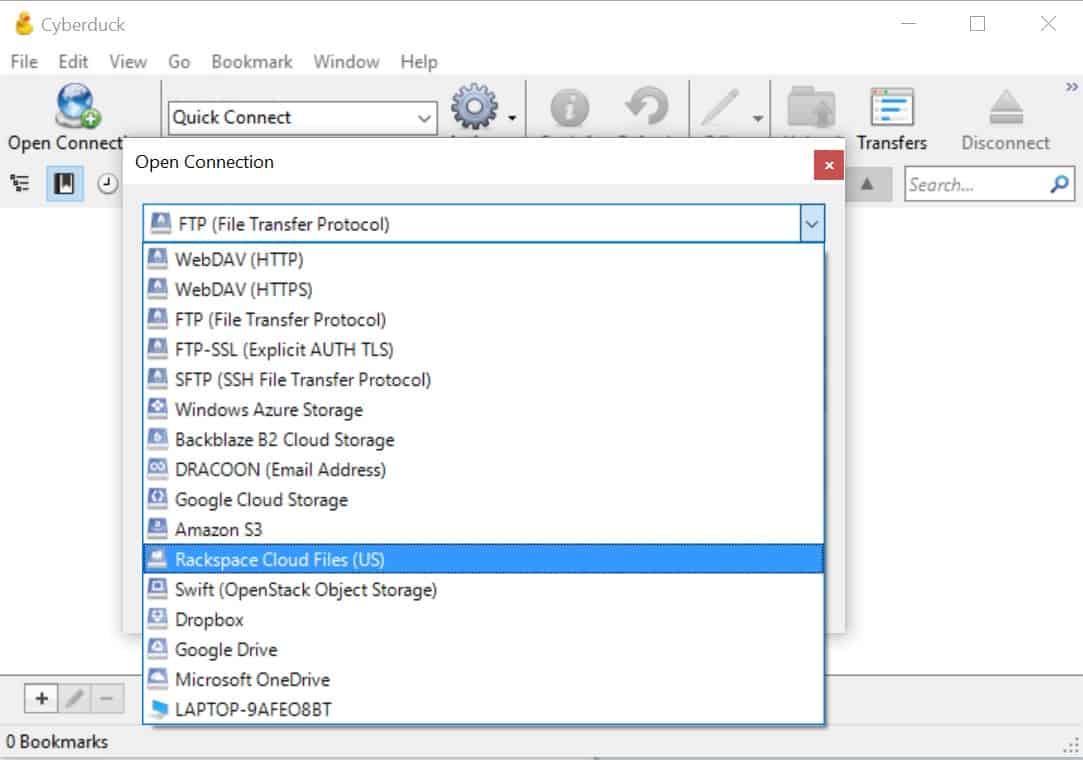1083x760 pixels.
Task: Switch to outline browser view
Action: (x=20, y=183)
